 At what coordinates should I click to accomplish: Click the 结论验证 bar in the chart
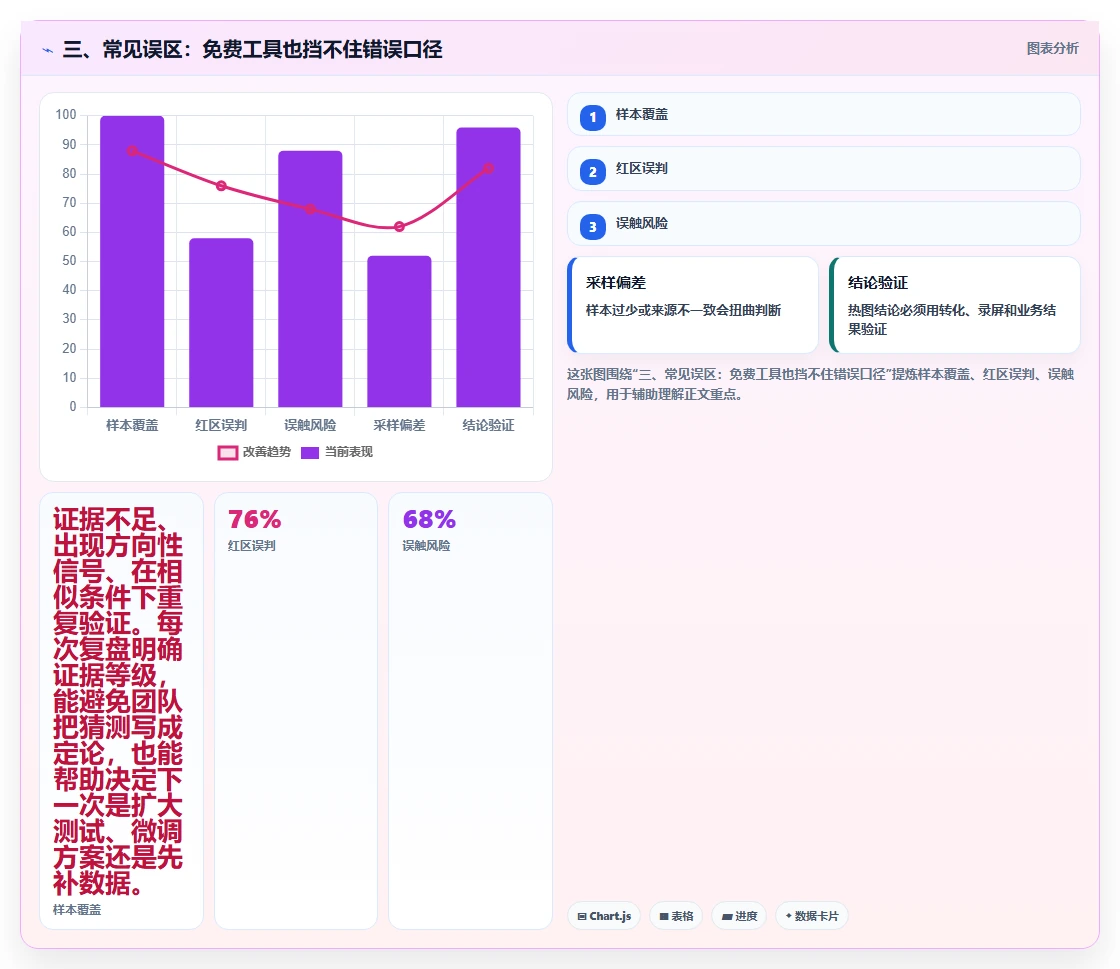[x=489, y=267]
